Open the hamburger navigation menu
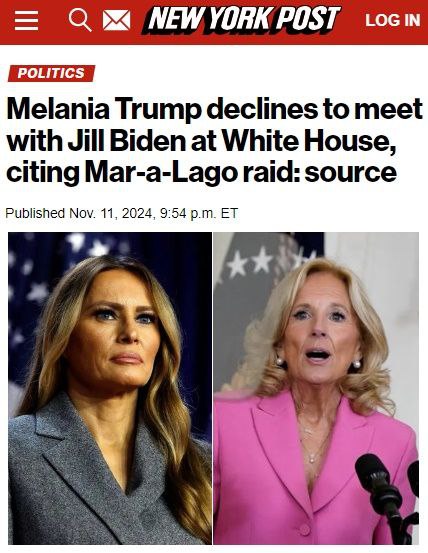The height and width of the screenshot is (553, 428). point(26,20)
